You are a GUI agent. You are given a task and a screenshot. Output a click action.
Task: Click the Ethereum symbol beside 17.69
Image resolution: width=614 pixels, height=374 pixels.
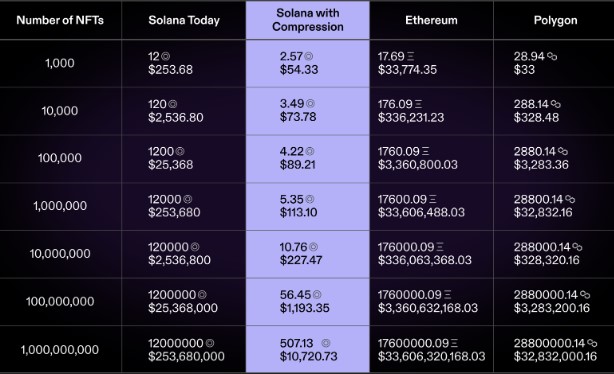(x=410, y=56)
